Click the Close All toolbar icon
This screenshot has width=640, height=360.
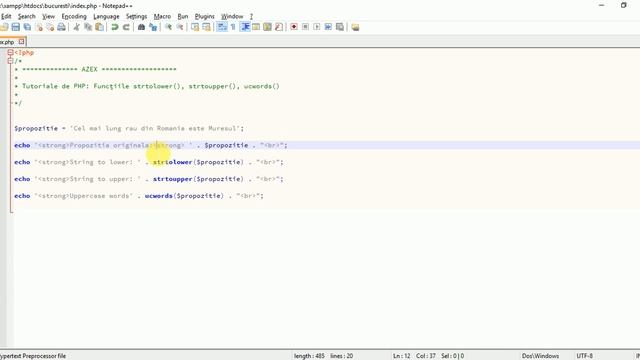click(x=50, y=27)
